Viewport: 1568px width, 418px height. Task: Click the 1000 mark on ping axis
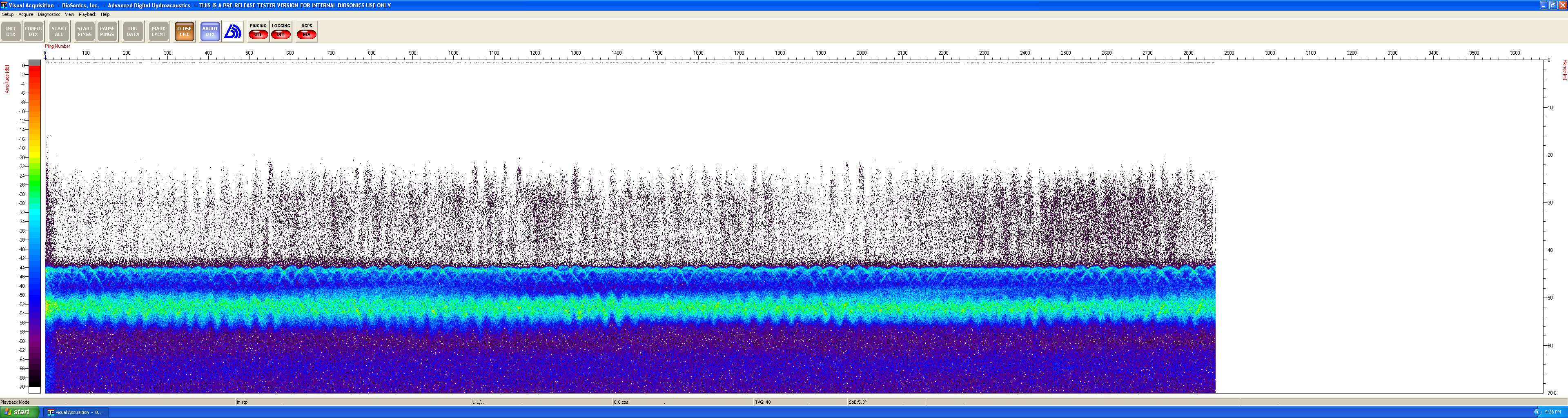[454, 53]
